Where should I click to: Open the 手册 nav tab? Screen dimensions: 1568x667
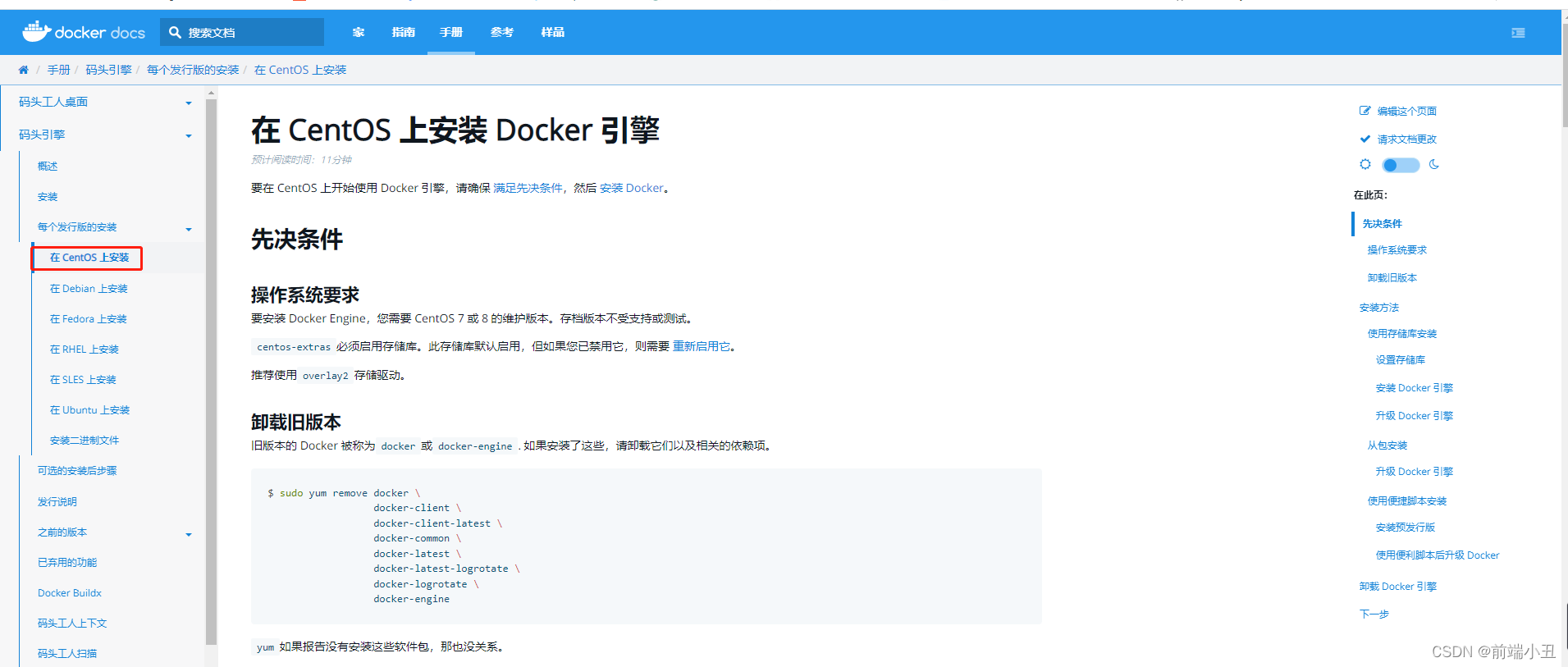click(451, 32)
